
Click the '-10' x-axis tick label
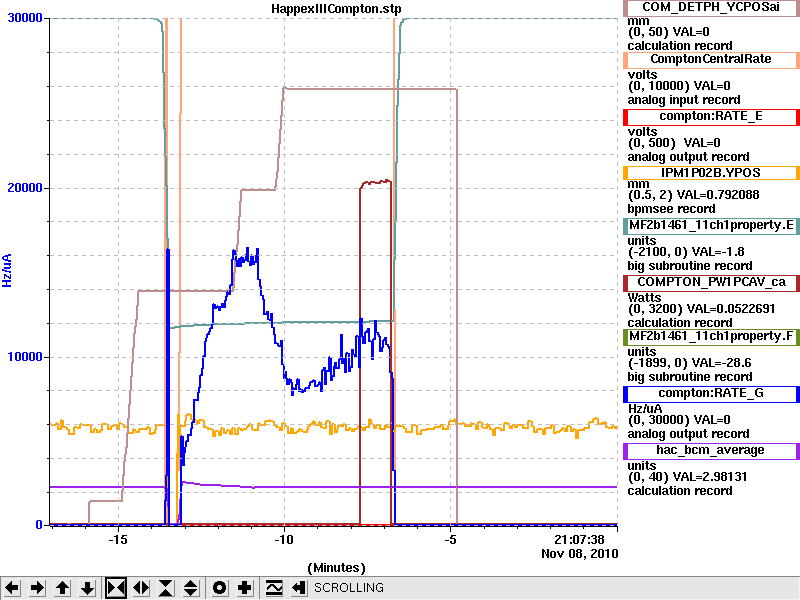(x=284, y=540)
